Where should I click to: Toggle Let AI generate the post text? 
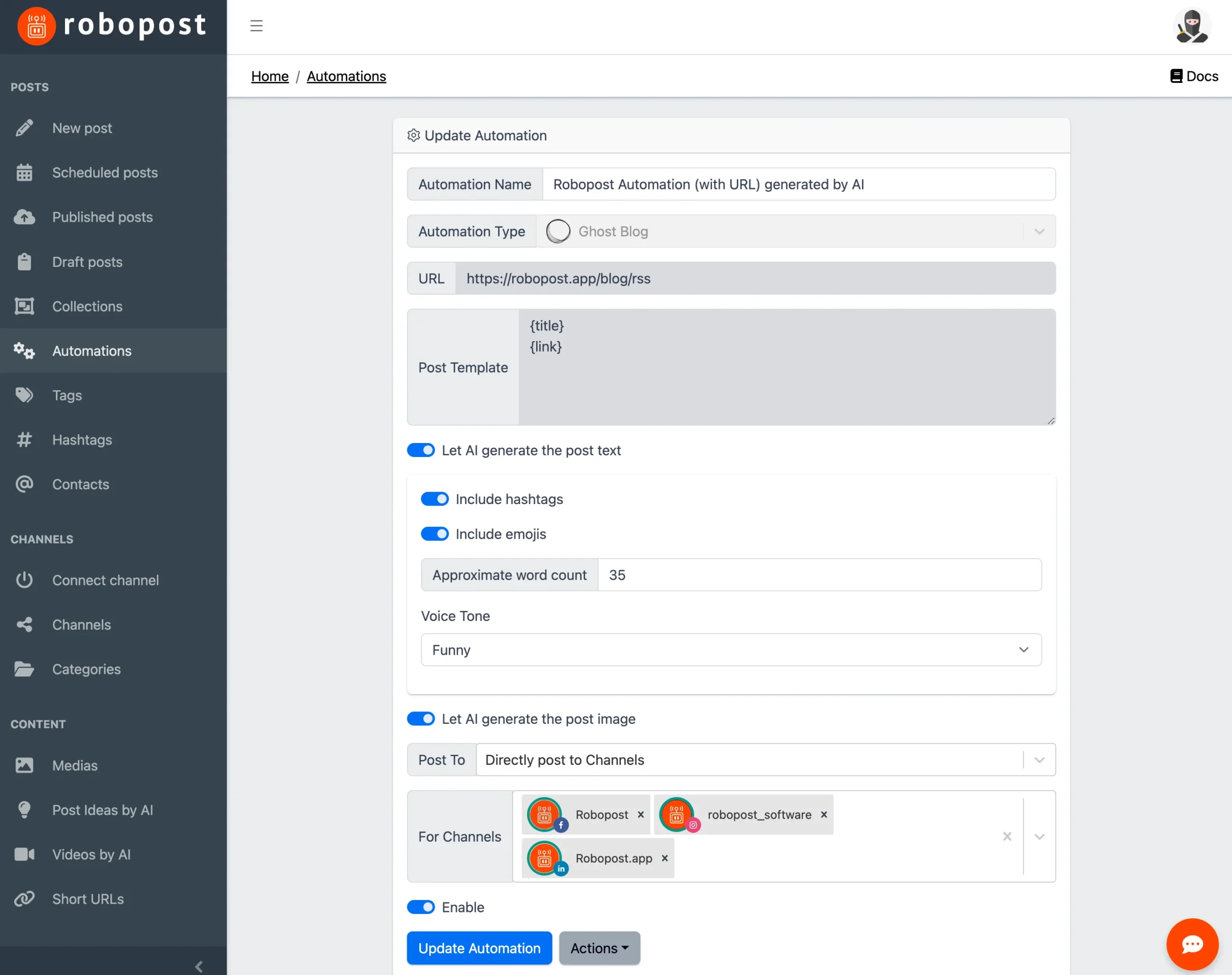coord(421,450)
